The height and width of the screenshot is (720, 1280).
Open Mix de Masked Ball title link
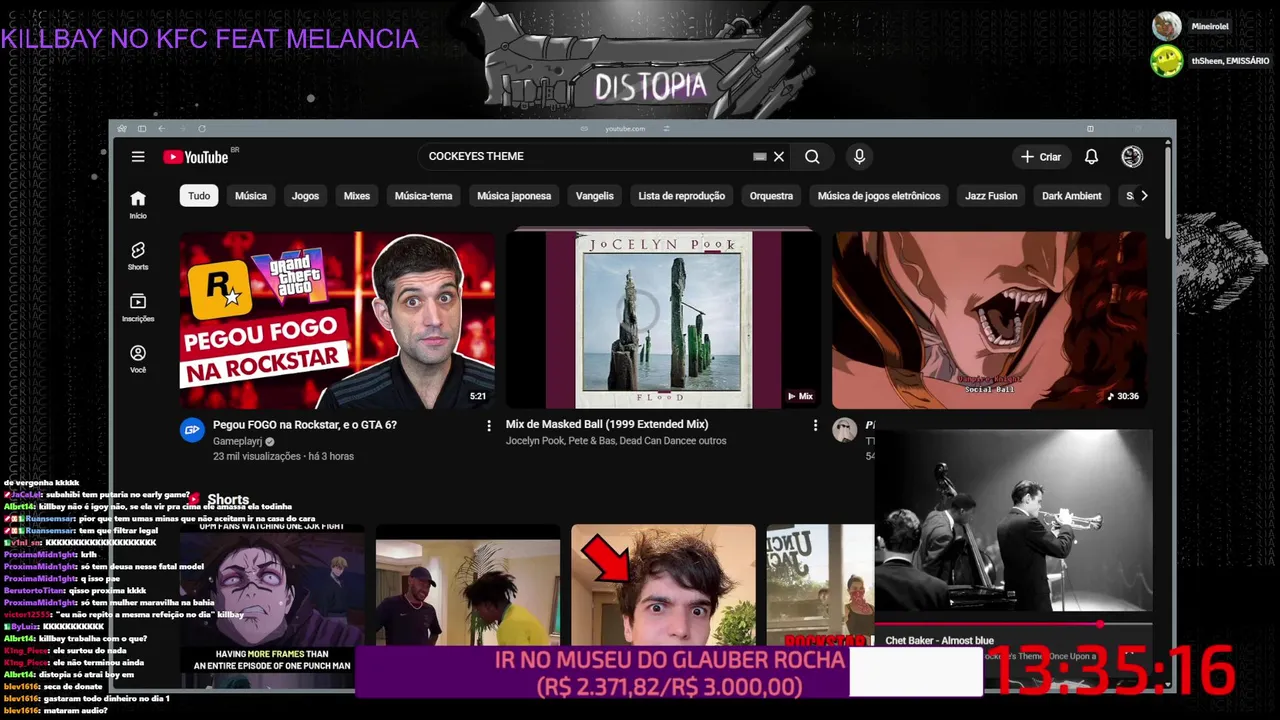point(607,425)
